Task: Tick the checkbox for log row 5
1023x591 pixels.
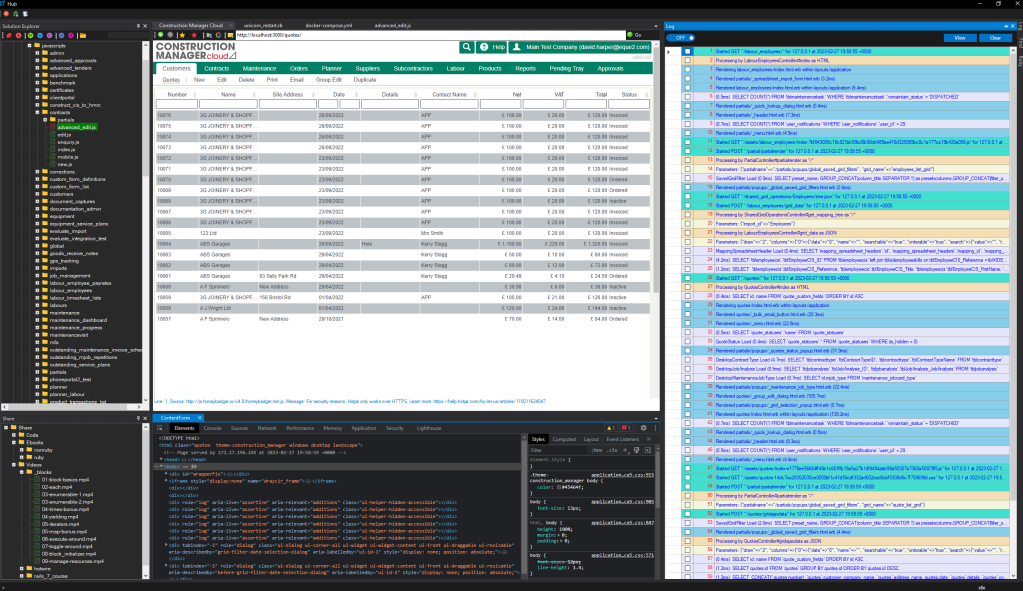Action: tap(688, 87)
